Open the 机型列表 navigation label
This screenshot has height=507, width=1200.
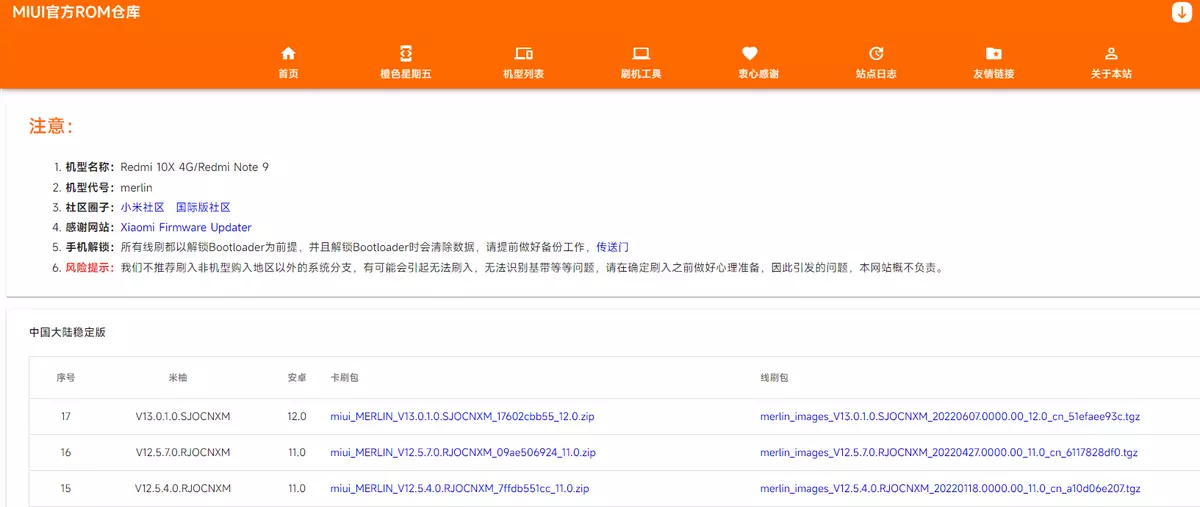(x=523, y=74)
